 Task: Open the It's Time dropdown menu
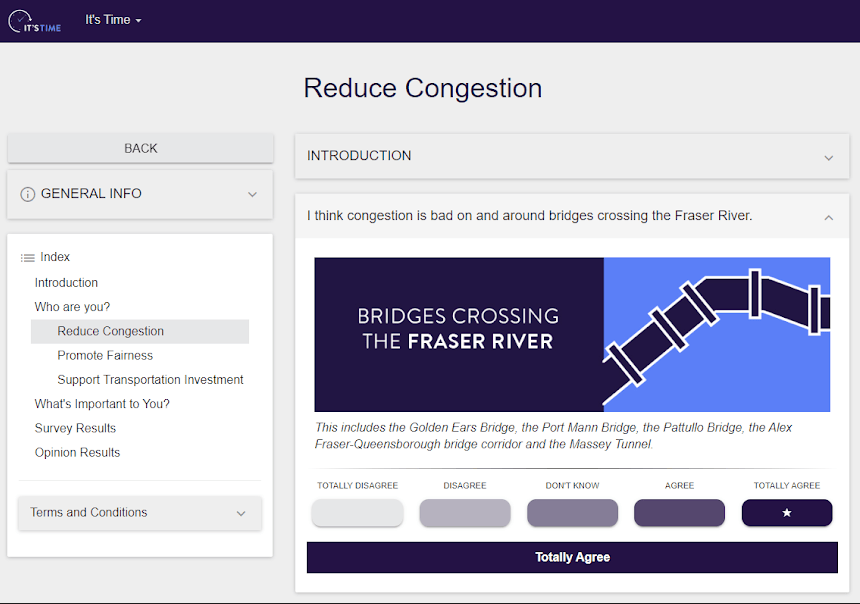click(113, 20)
